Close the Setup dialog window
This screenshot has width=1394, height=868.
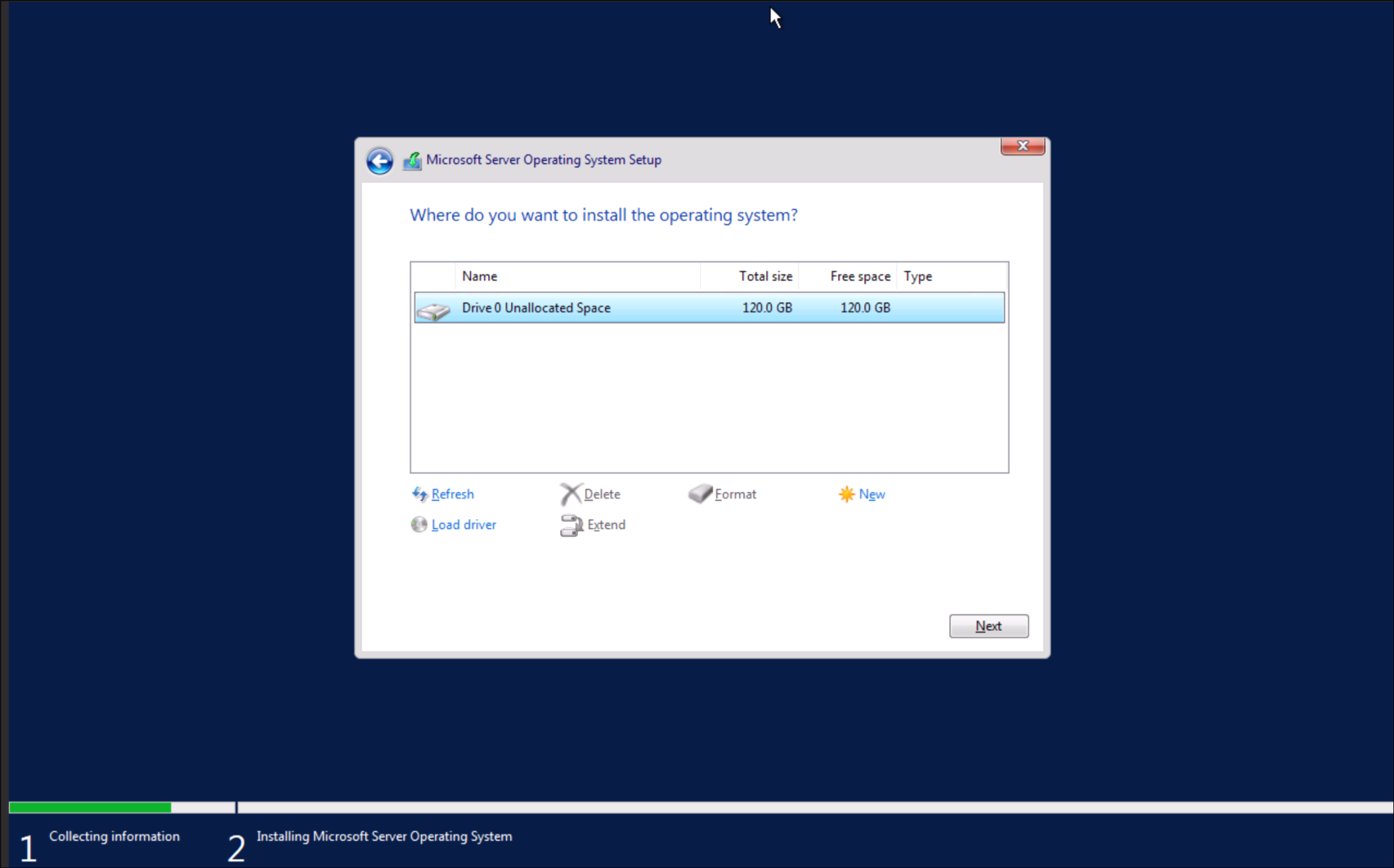(1022, 146)
